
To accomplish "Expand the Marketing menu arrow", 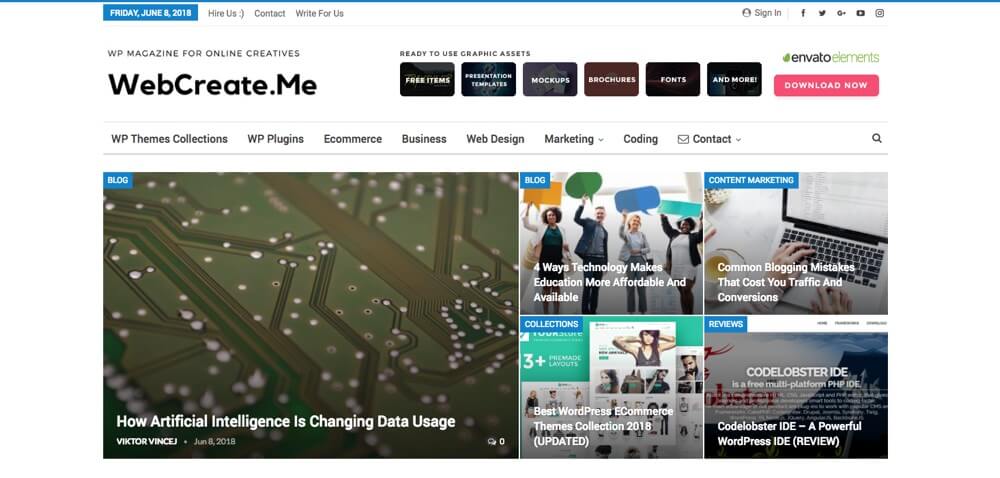I will coord(601,140).
